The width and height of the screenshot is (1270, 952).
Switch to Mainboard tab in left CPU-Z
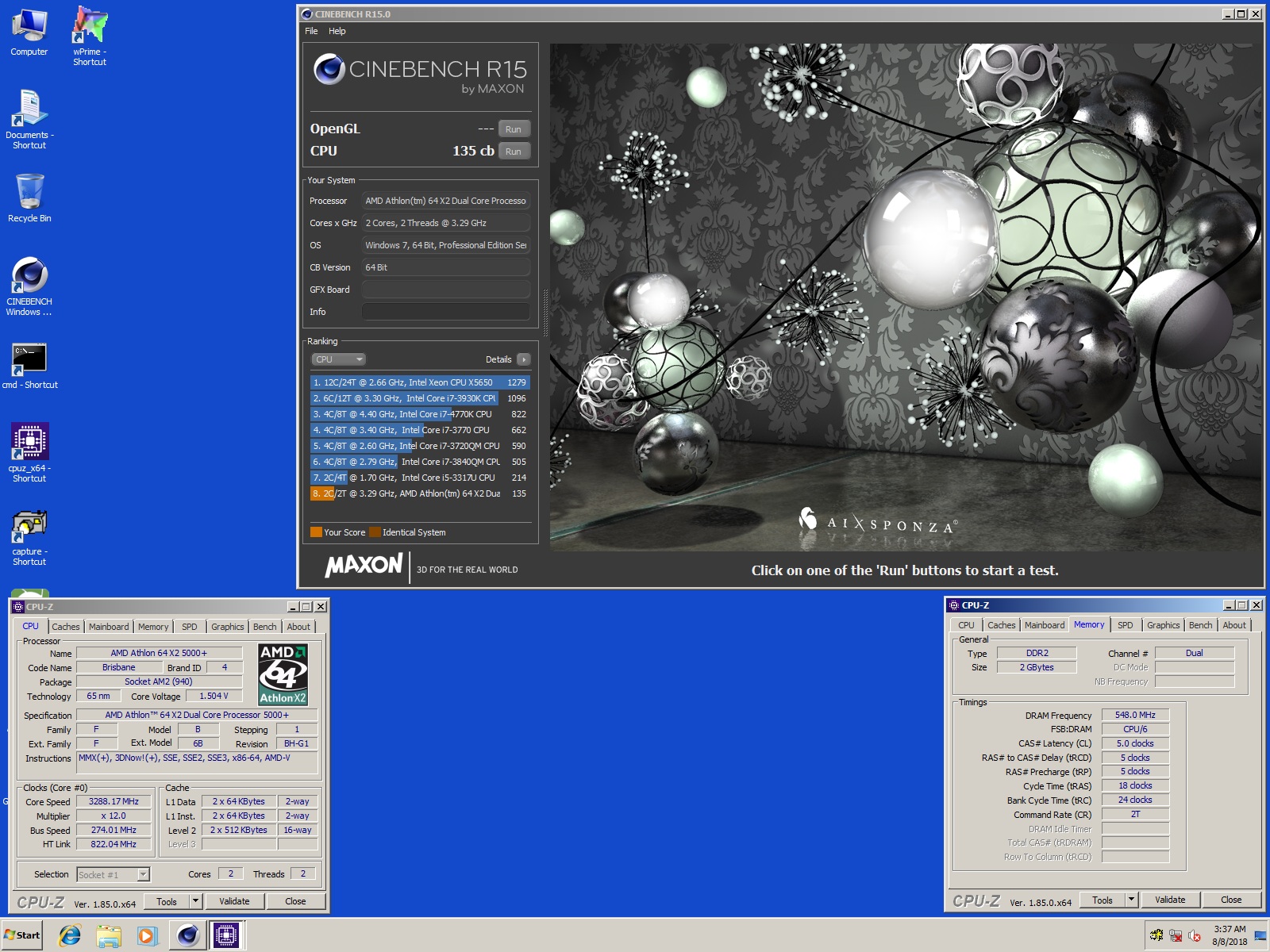coord(109,627)
